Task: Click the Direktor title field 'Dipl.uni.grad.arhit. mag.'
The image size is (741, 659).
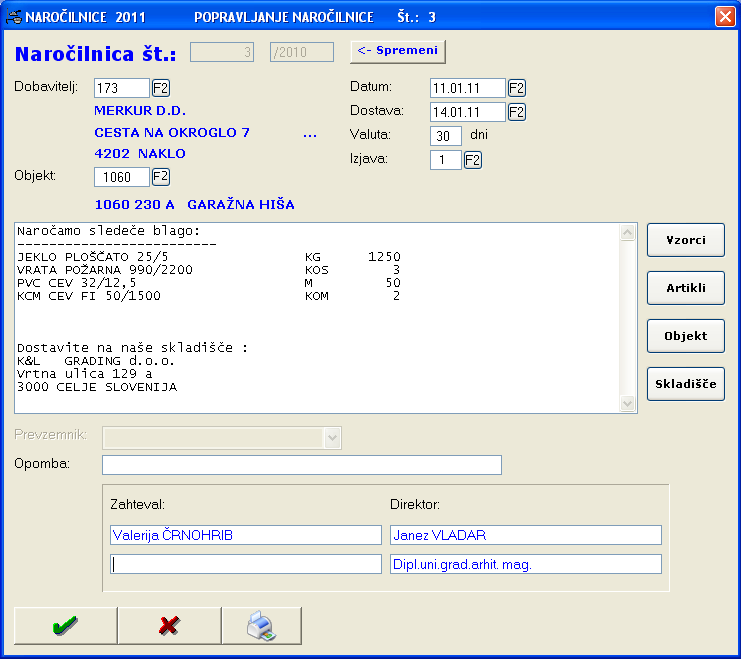Action: point(525,564)
